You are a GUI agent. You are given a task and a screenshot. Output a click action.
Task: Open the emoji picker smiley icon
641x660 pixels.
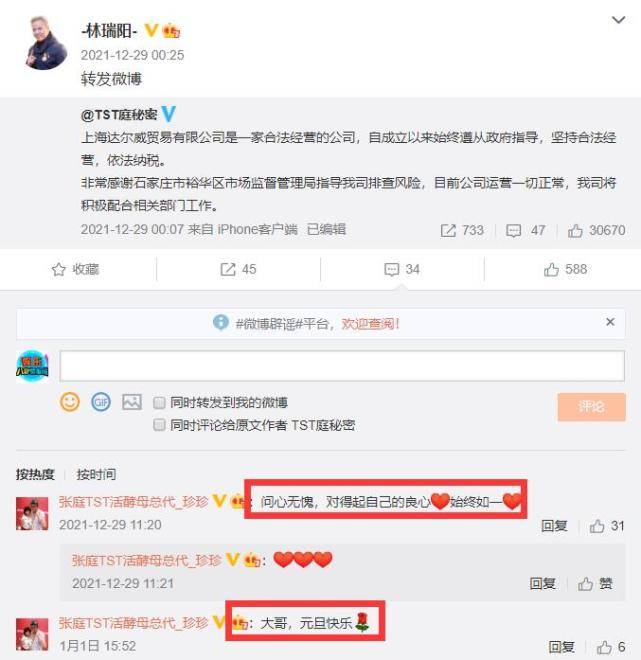70,402
